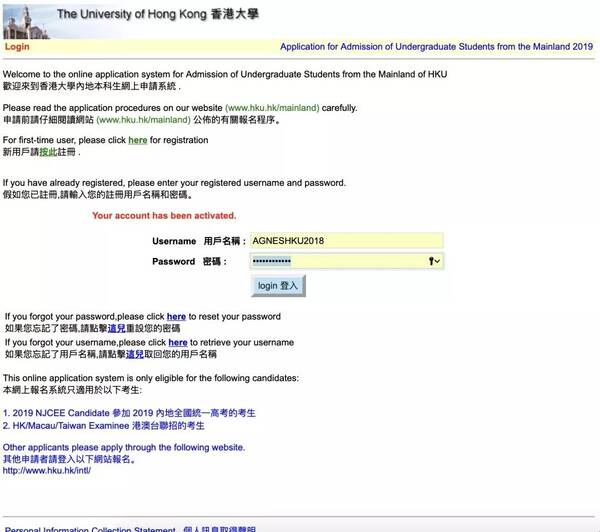Click the Chinese 按此 registration link

[x=49, y=152]
